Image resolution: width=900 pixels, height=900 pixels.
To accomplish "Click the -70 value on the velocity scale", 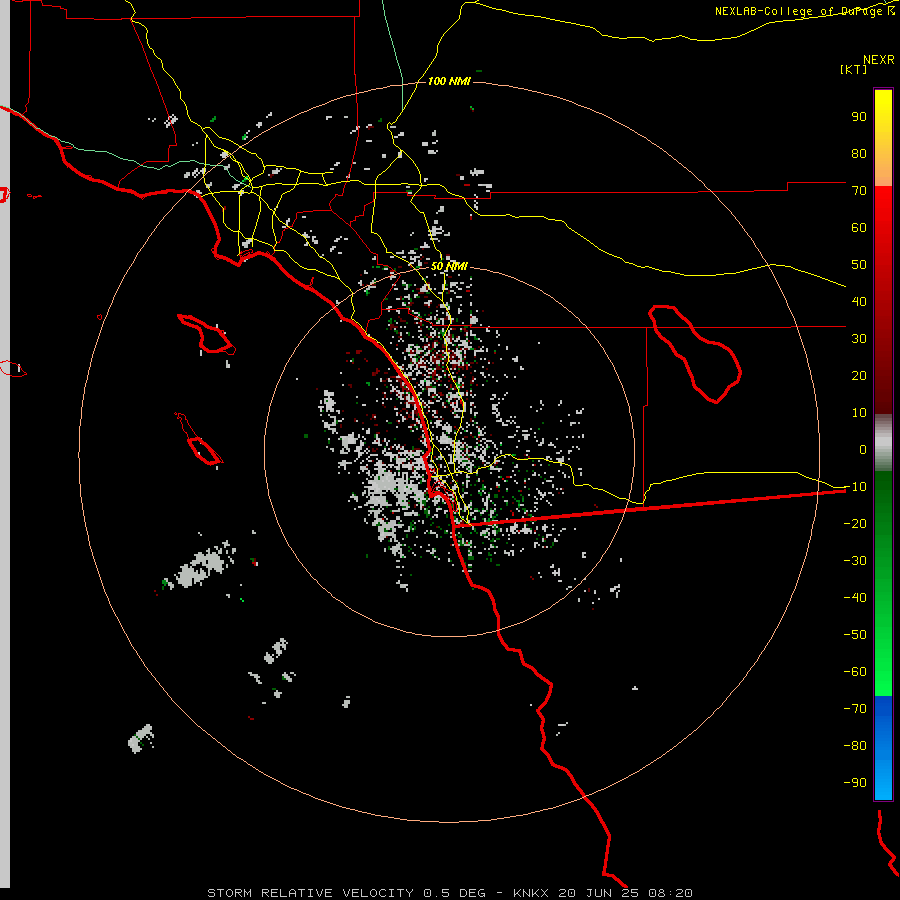I will (x=855, y=709).
